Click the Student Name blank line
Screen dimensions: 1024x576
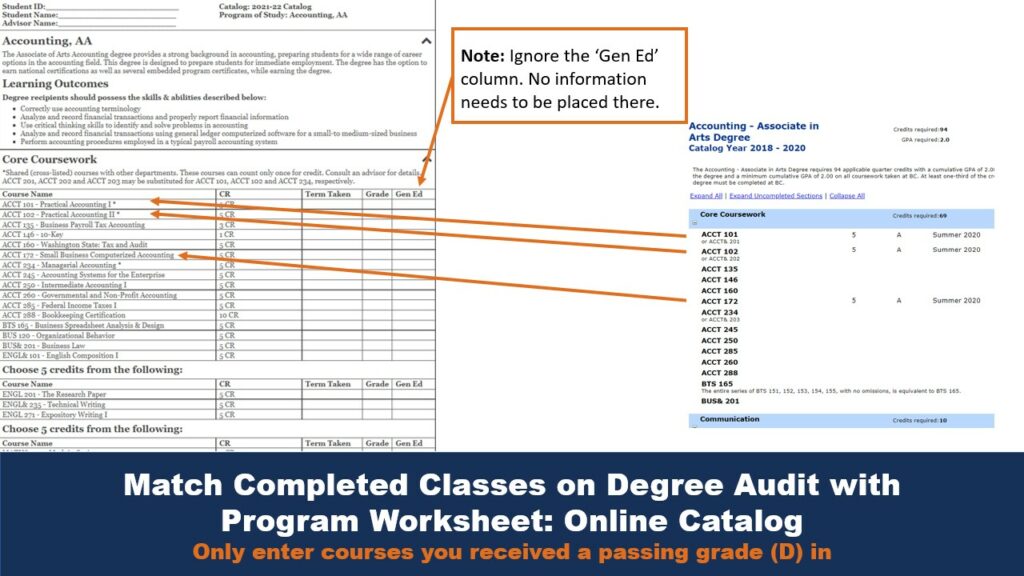[117, 16]
